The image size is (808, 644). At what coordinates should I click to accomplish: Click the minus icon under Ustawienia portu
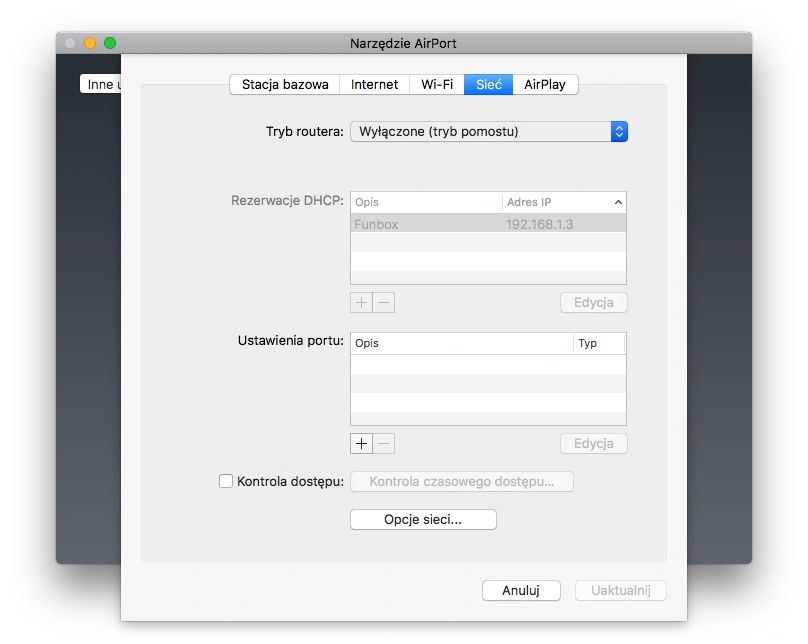click(384, 444)
